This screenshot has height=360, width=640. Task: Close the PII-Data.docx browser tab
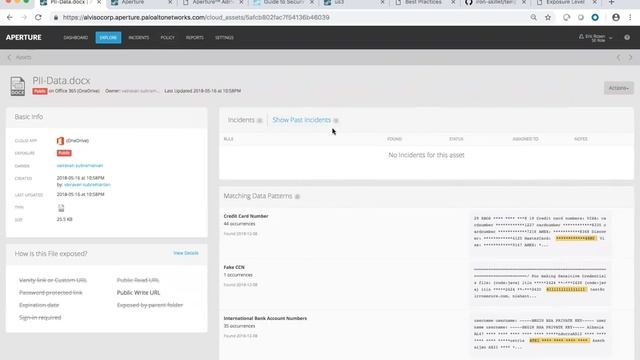pyautogui.click(x=99, y=2)
